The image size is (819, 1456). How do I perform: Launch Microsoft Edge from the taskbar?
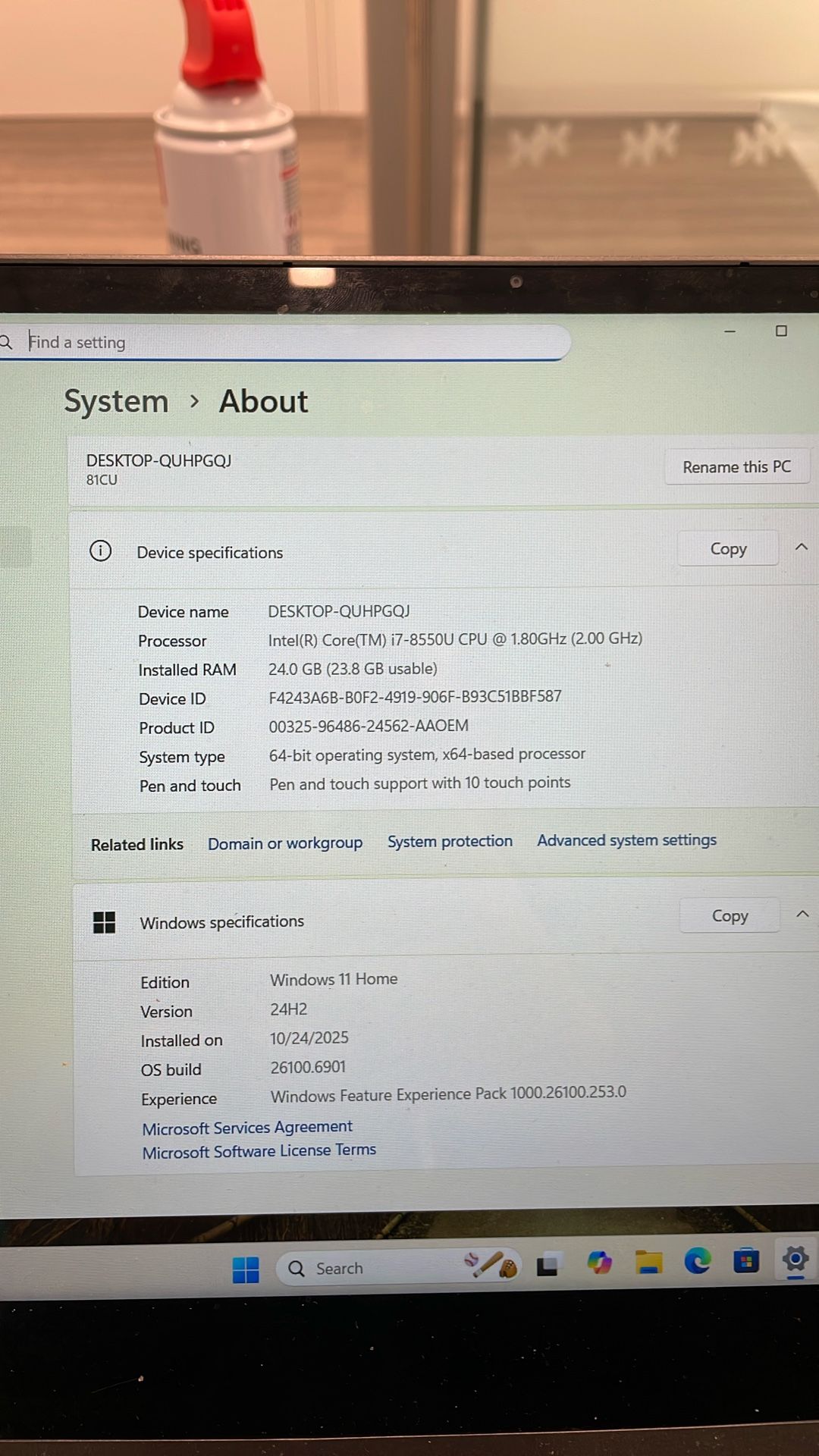tap(698, 1260)
